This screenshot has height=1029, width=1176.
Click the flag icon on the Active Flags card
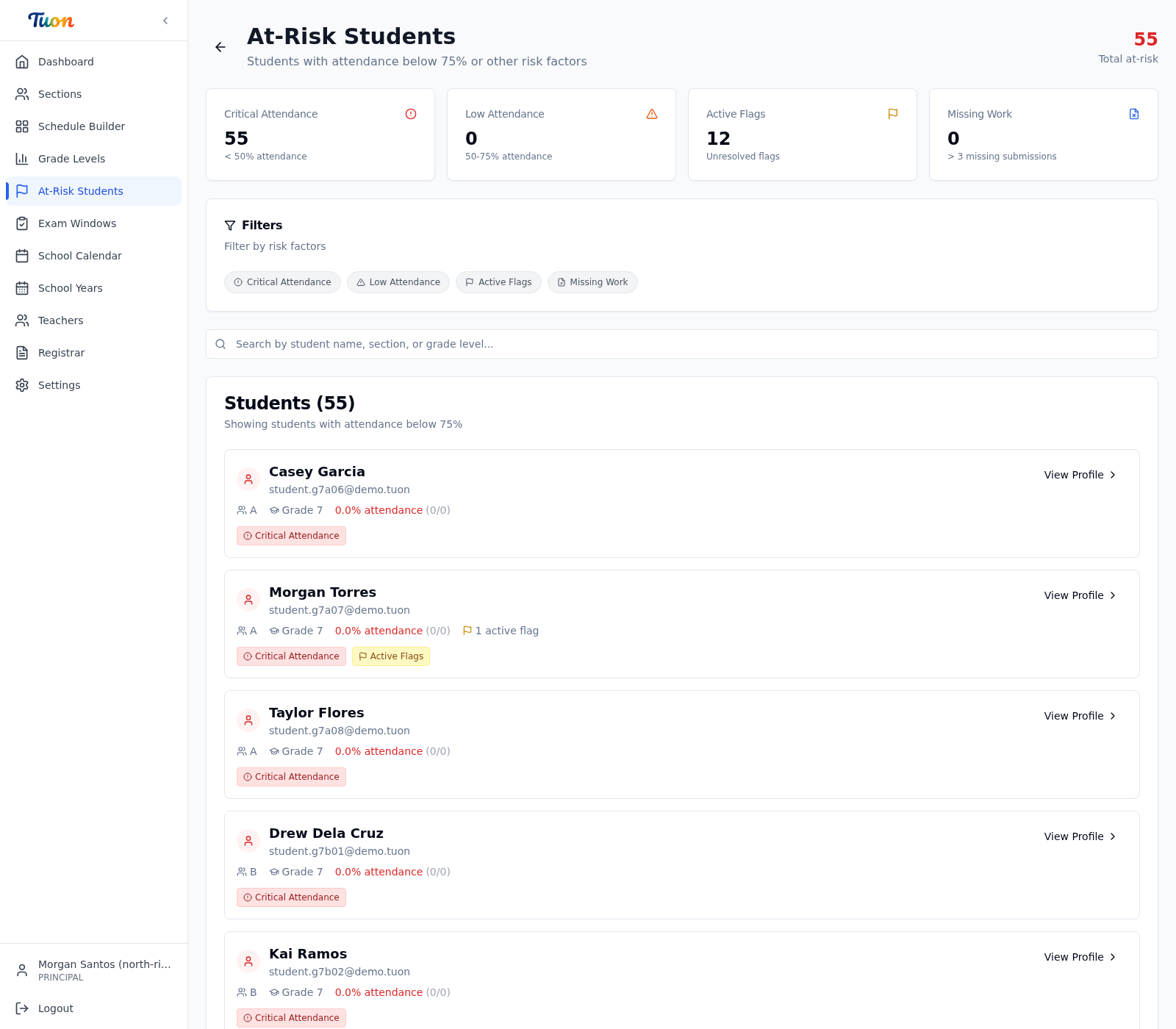[x=892, y=114]
